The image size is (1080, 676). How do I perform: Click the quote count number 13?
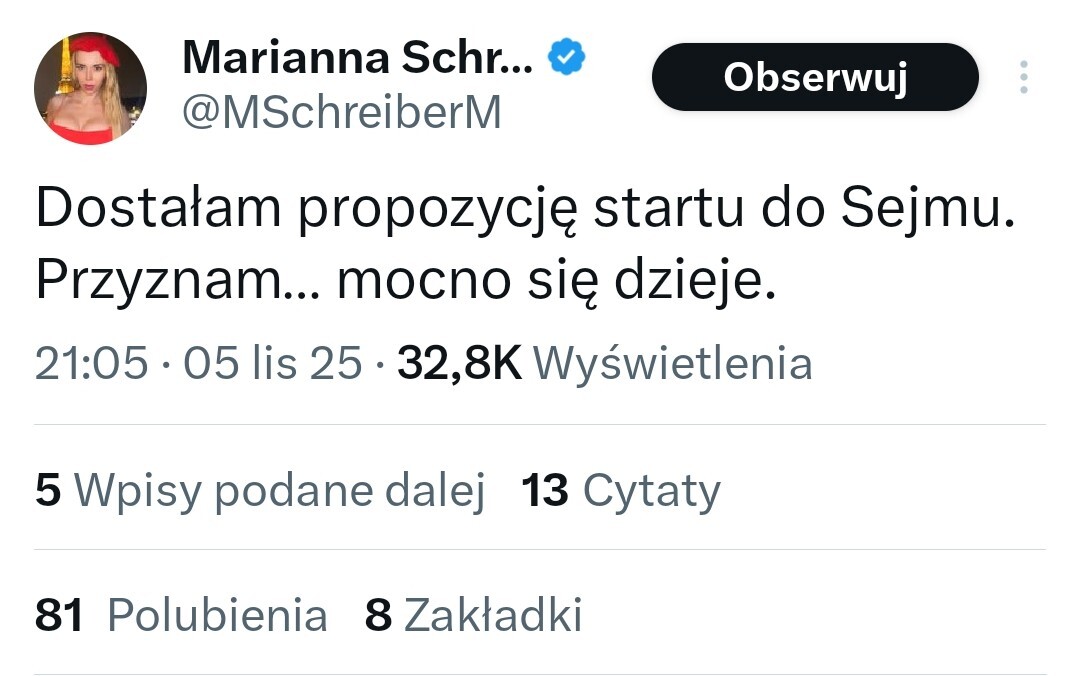(545, 491)
